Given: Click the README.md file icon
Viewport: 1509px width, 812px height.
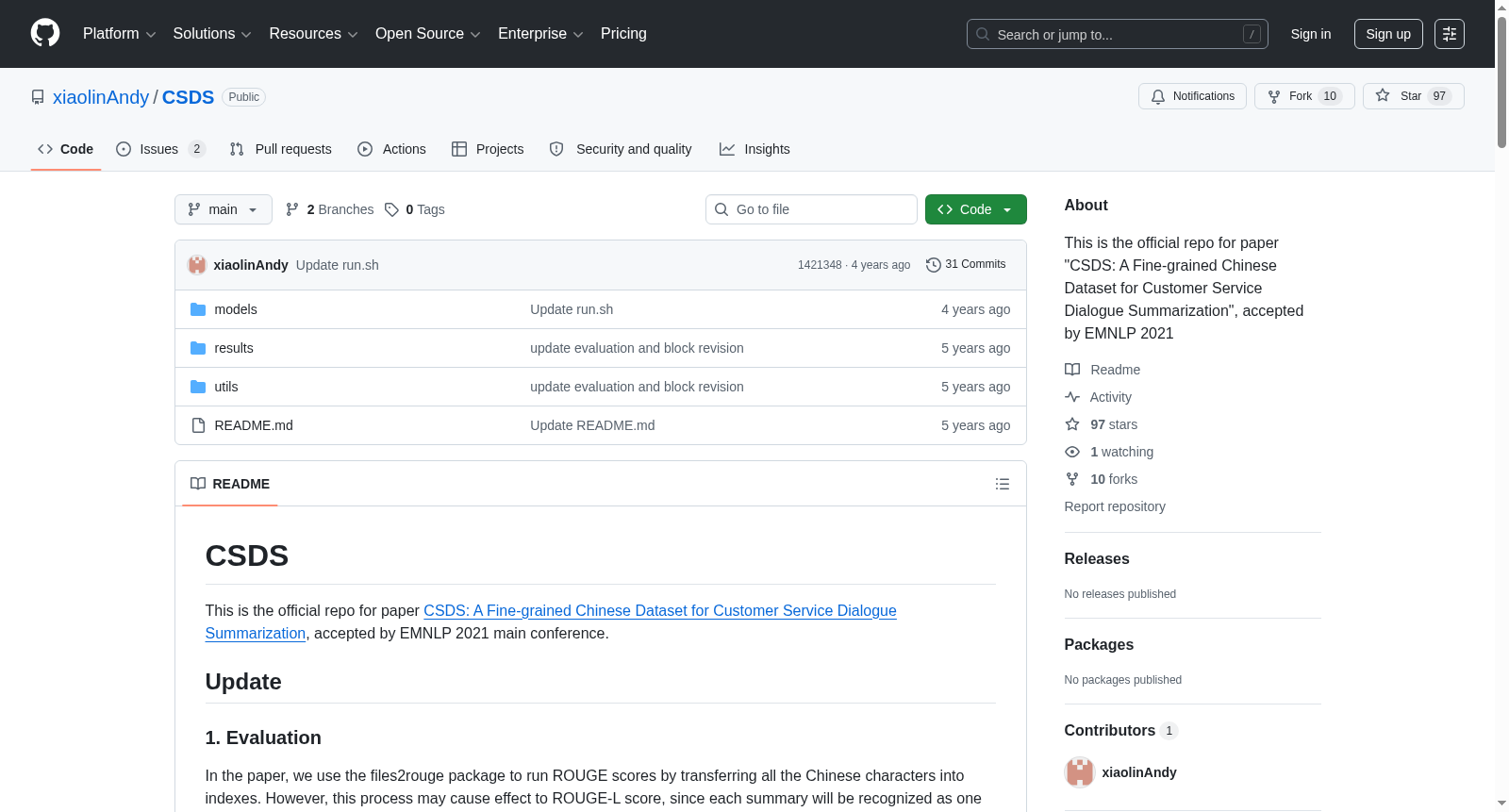Looking at the screenshot, I should (198, 425).
